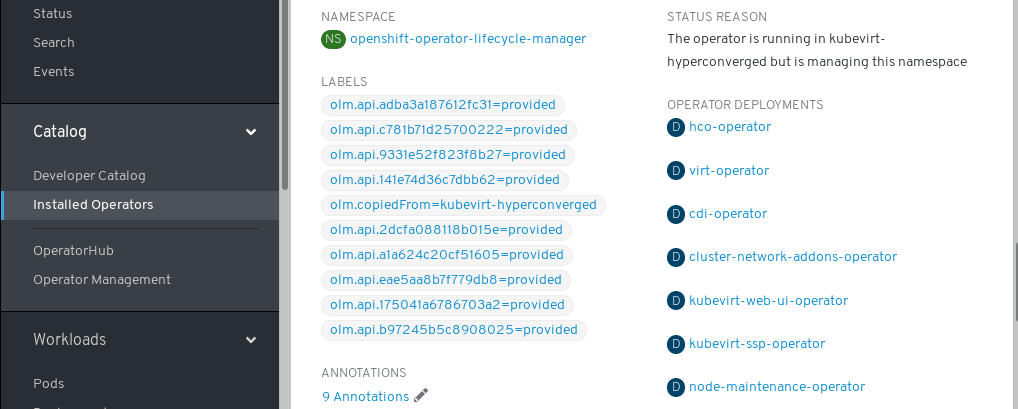Navigate to Events in sidebar
This screenshot has height=409, width=1018.
coord(54,72)
